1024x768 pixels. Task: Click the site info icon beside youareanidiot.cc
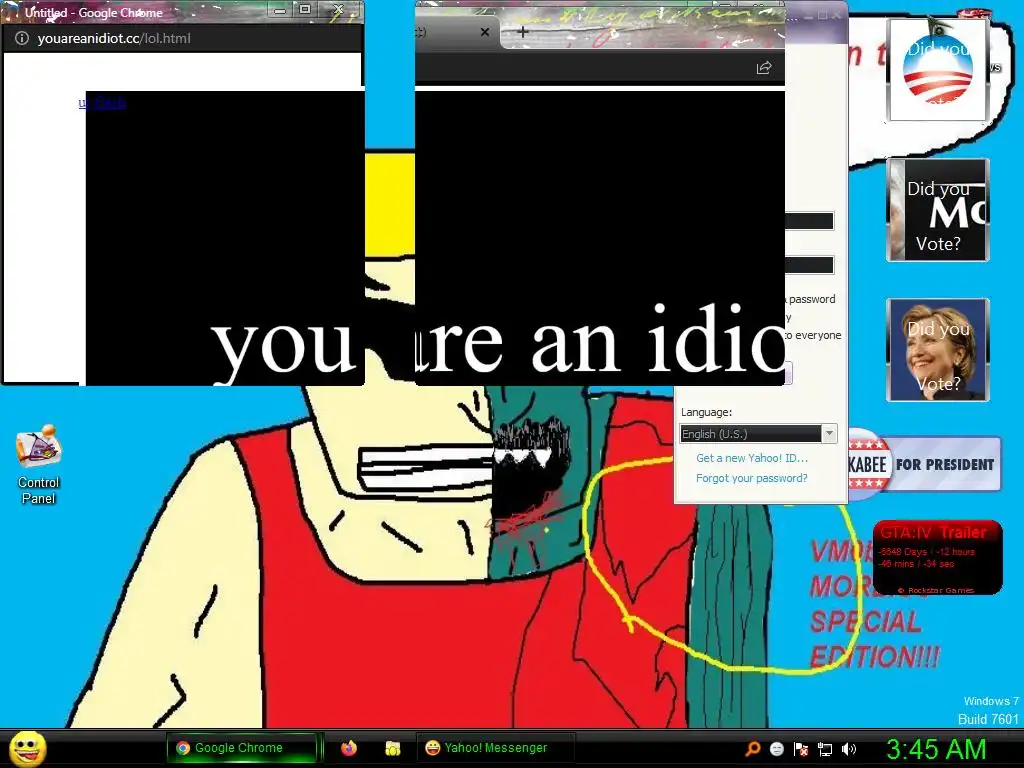(22, 39)
